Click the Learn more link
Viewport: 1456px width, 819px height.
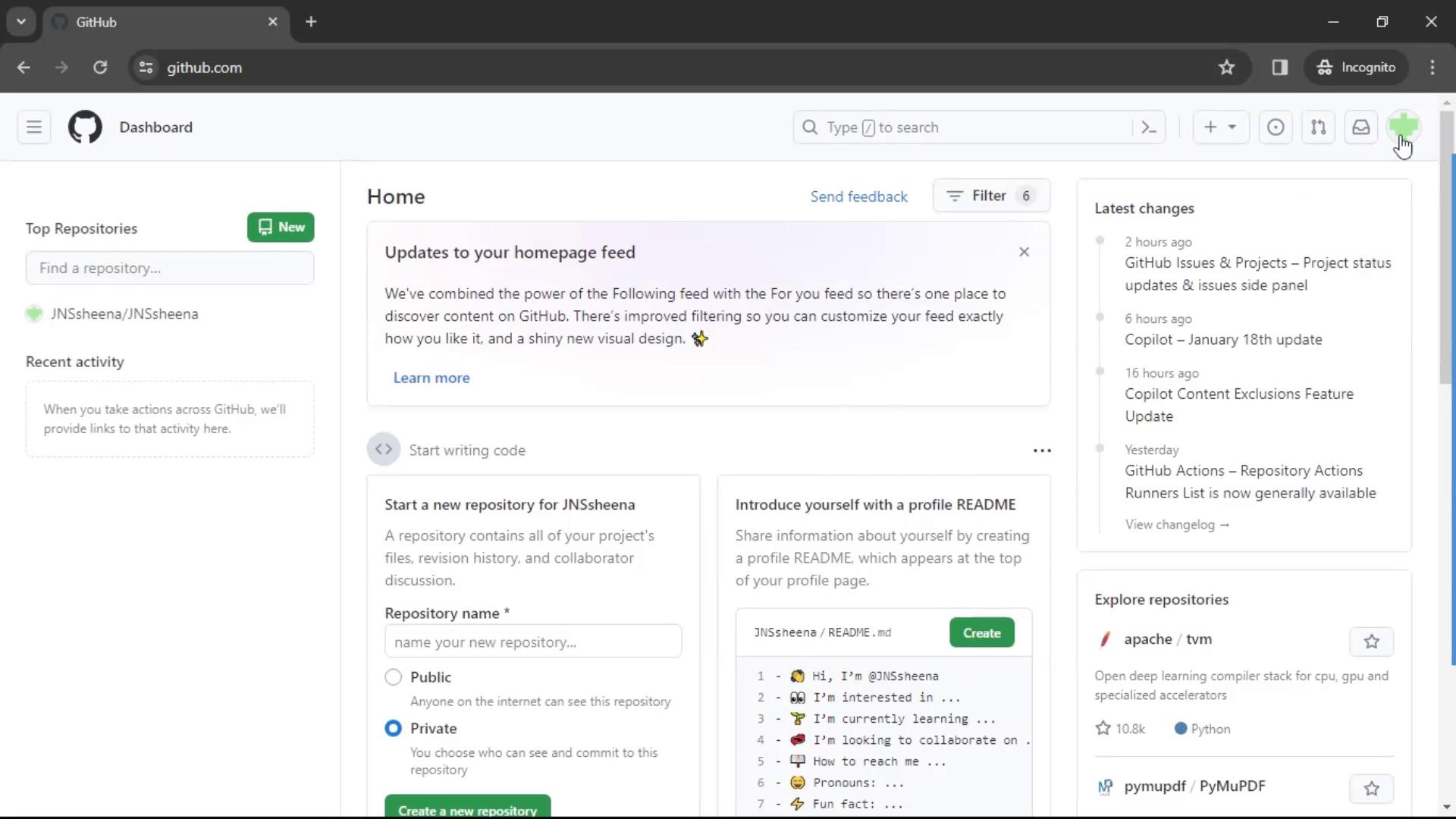tap(432, 377)
